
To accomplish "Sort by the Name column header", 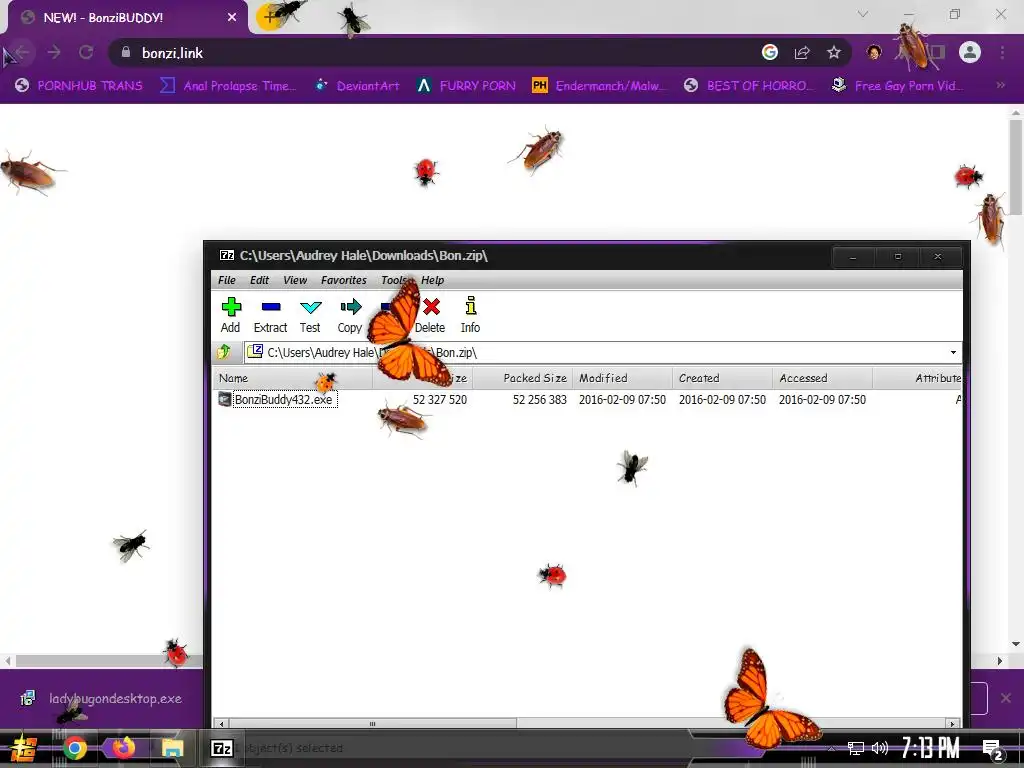I will click(x=293, y=378).
